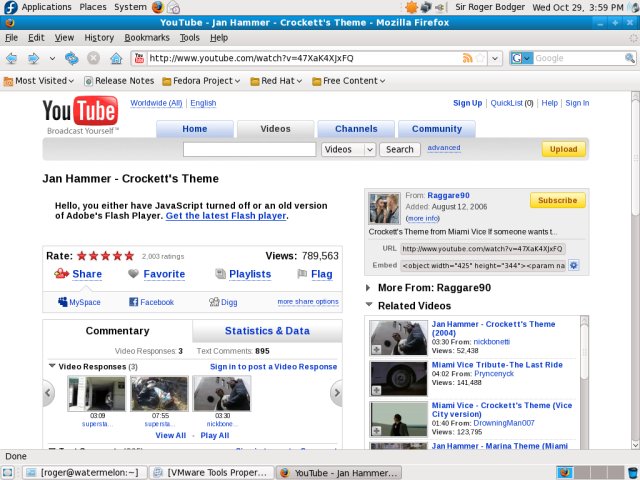
Task: Click the Embed code field
Action: point(483,266)
